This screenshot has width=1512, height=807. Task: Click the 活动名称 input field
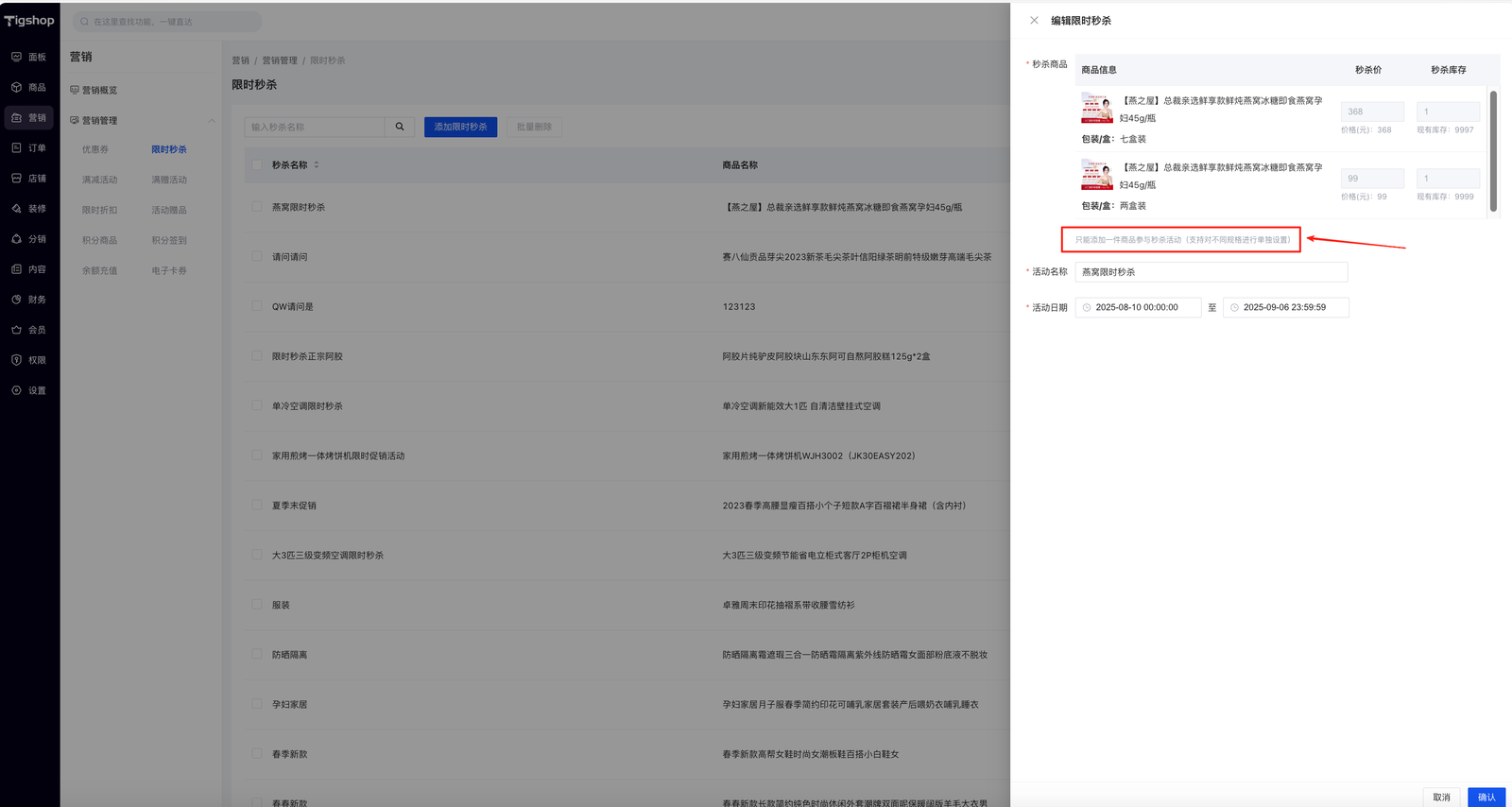[1211, 272]
